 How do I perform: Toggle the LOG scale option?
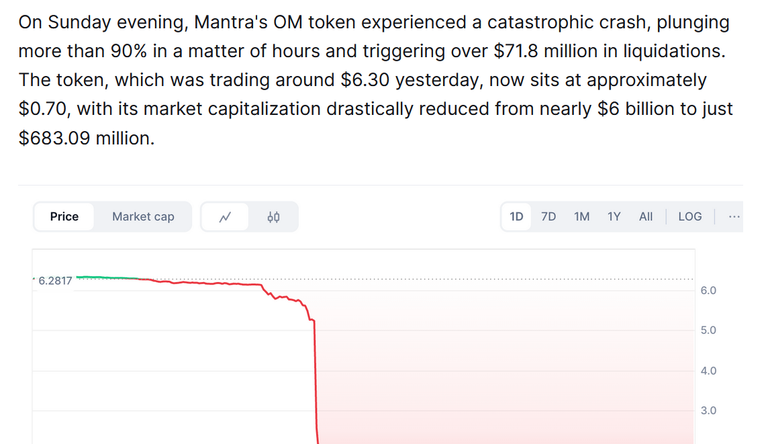click(x=690, y=217)
